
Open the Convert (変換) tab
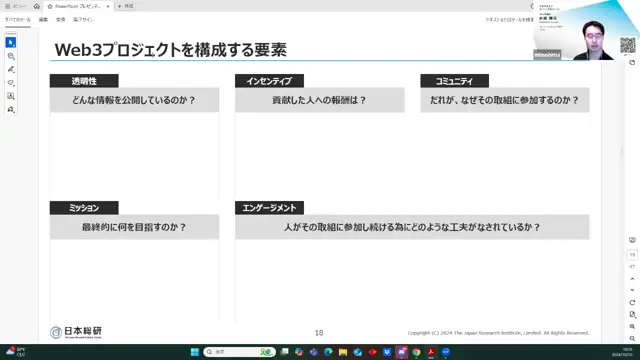[x=60, y=20]
